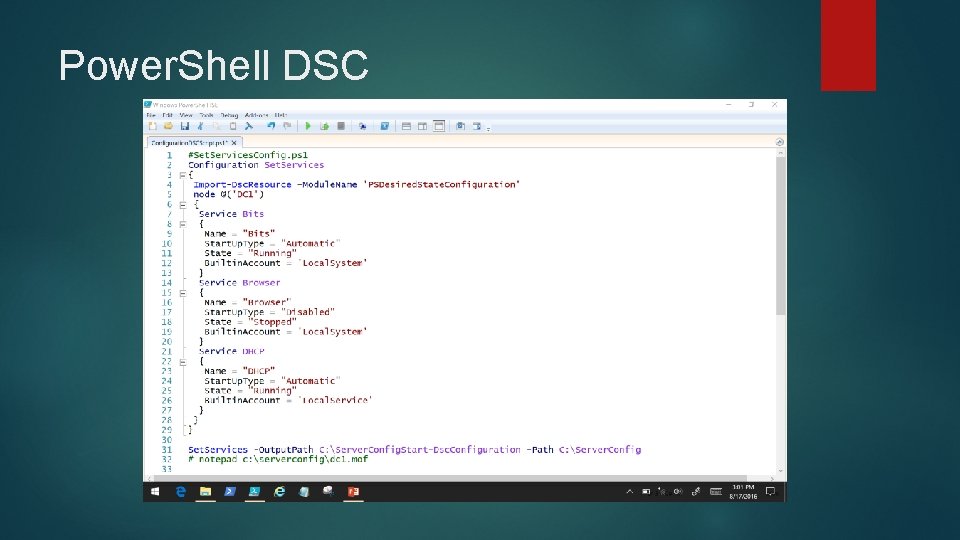
Task: Click 'SetServices -OutputPath' on line 31
Action: click(250, 449)
